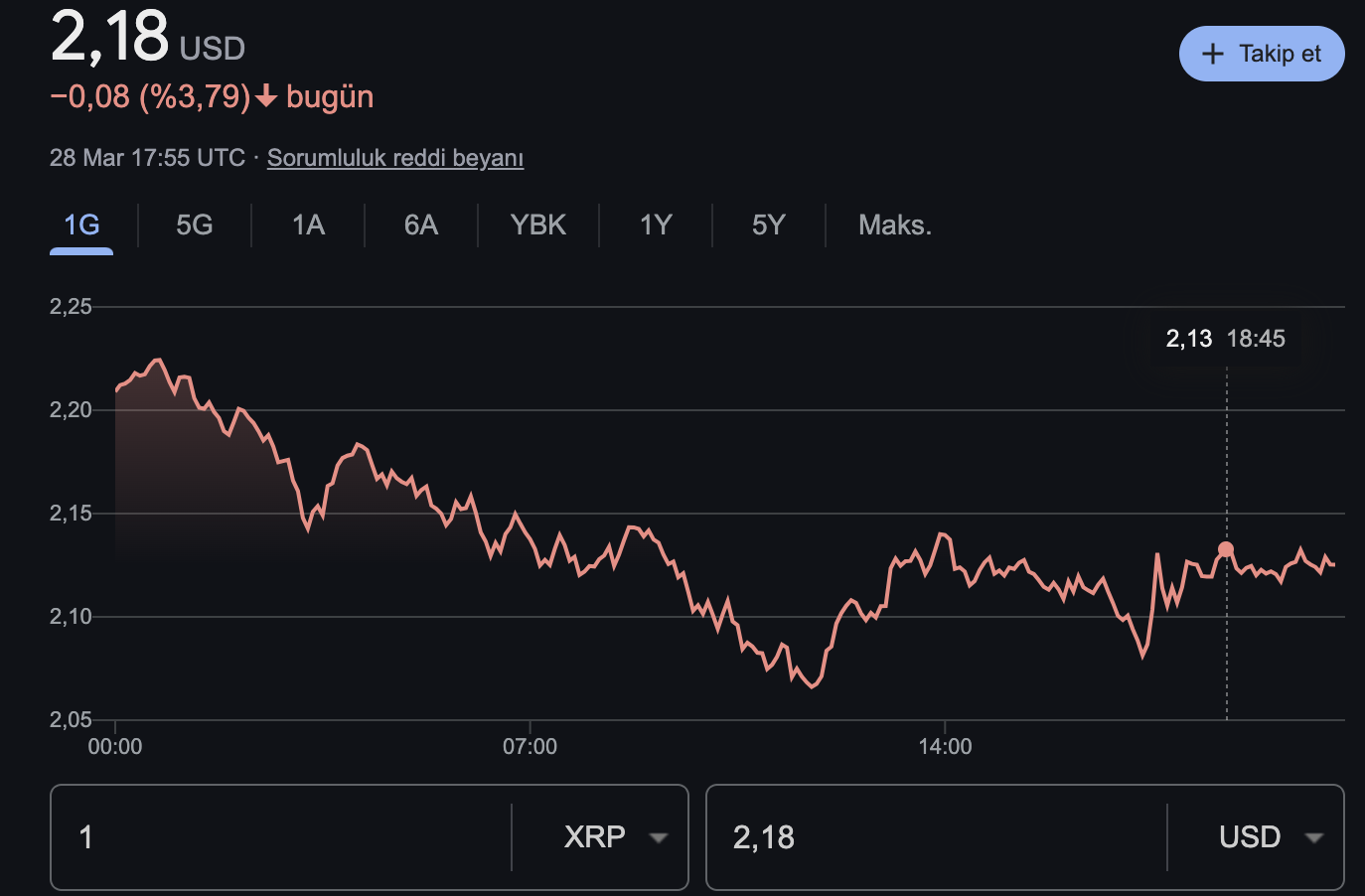Click the XRP amount field showing 1

coord(282,837)
